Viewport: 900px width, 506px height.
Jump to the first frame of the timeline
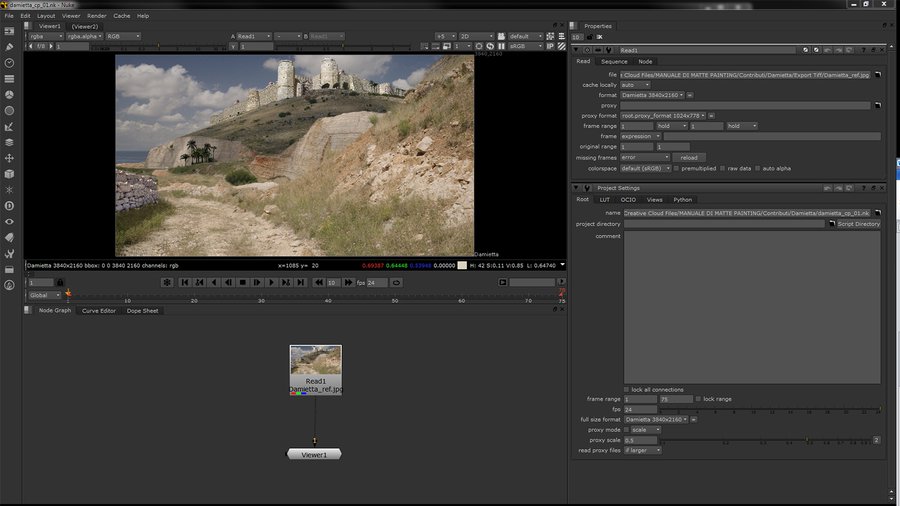[184, 283]
